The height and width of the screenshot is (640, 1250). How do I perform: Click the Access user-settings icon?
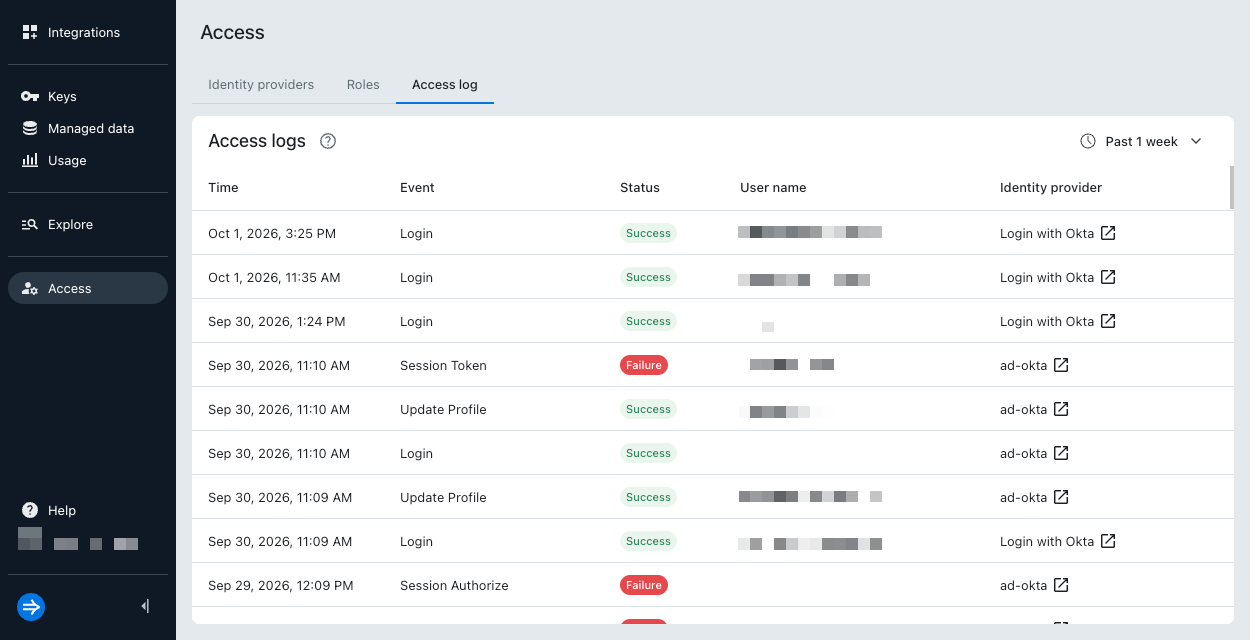pyautogui.click(x=30, y=289)
